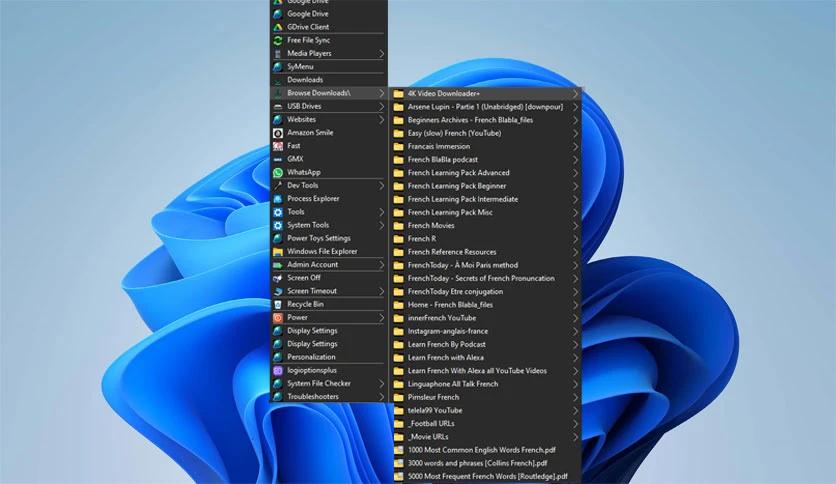Open the Francais Immersion folder
The image size is (836, 484).
click(486, 147)
